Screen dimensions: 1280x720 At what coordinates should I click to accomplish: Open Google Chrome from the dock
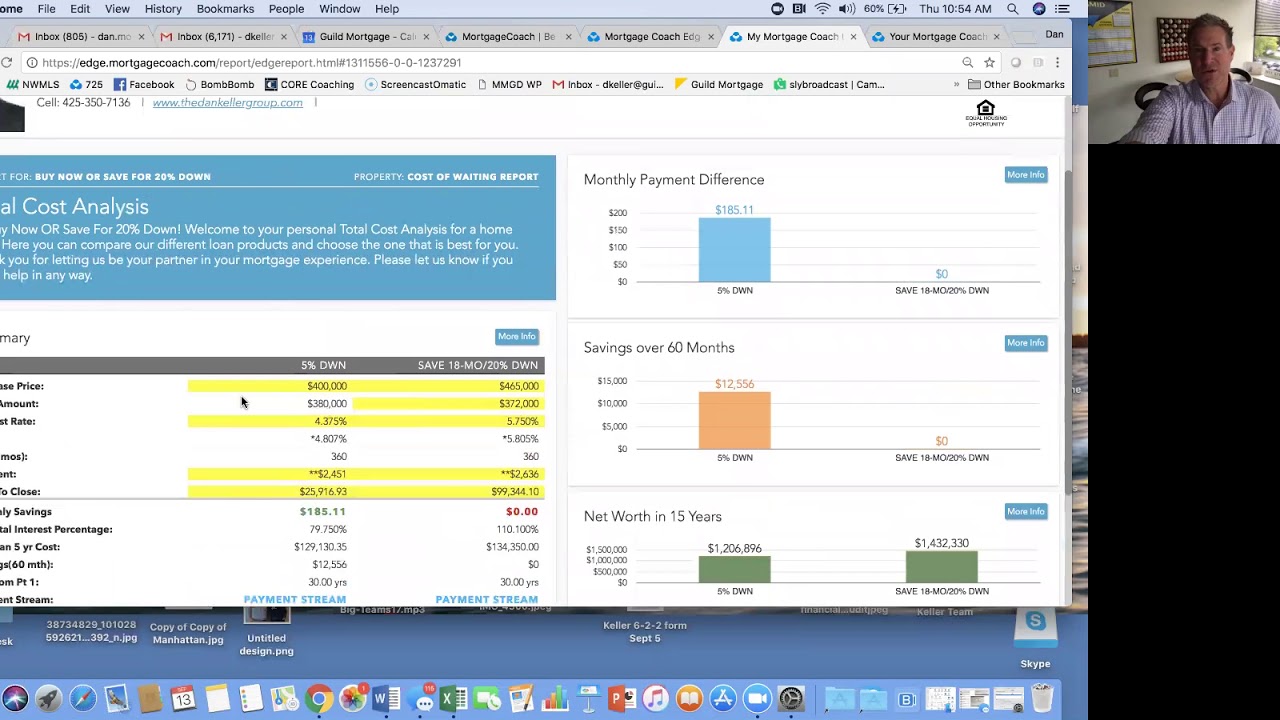click(x=319, y=699)
